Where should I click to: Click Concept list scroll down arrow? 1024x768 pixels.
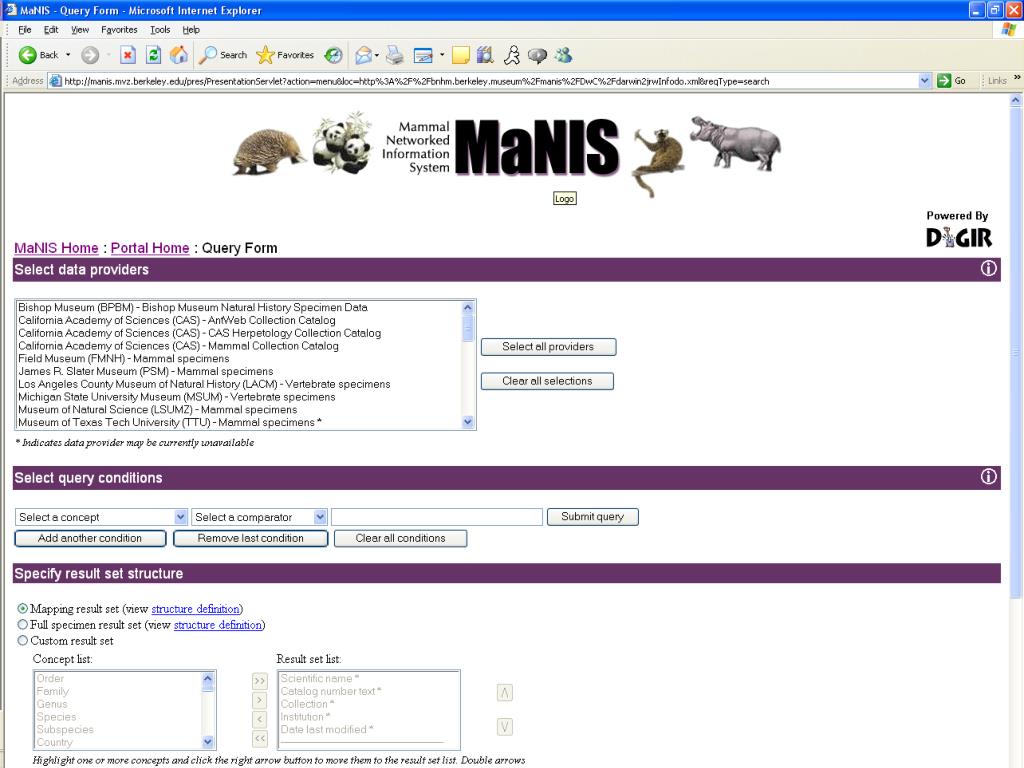(x=208, y=742)
